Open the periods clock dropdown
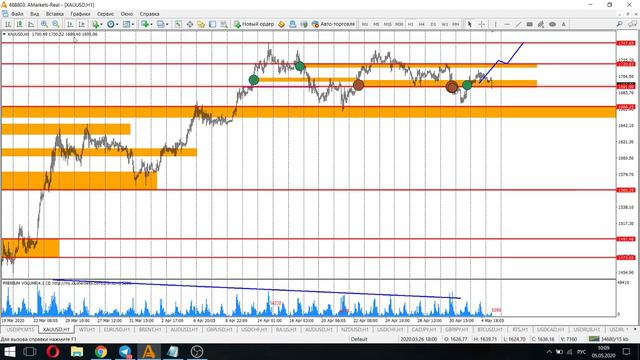The width and height of the screenshot is (640, 360). click(112, 24)
